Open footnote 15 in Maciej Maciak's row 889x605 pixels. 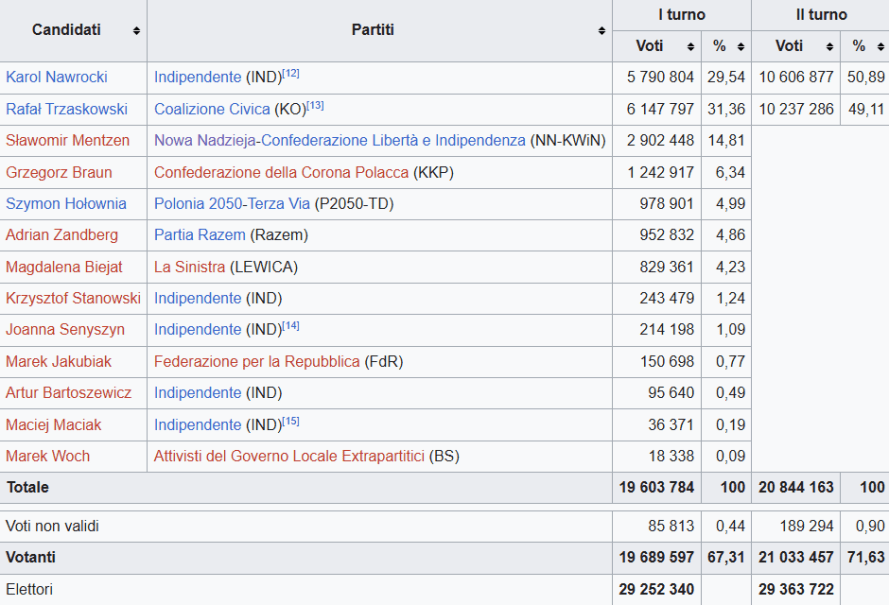pos(291,421)
